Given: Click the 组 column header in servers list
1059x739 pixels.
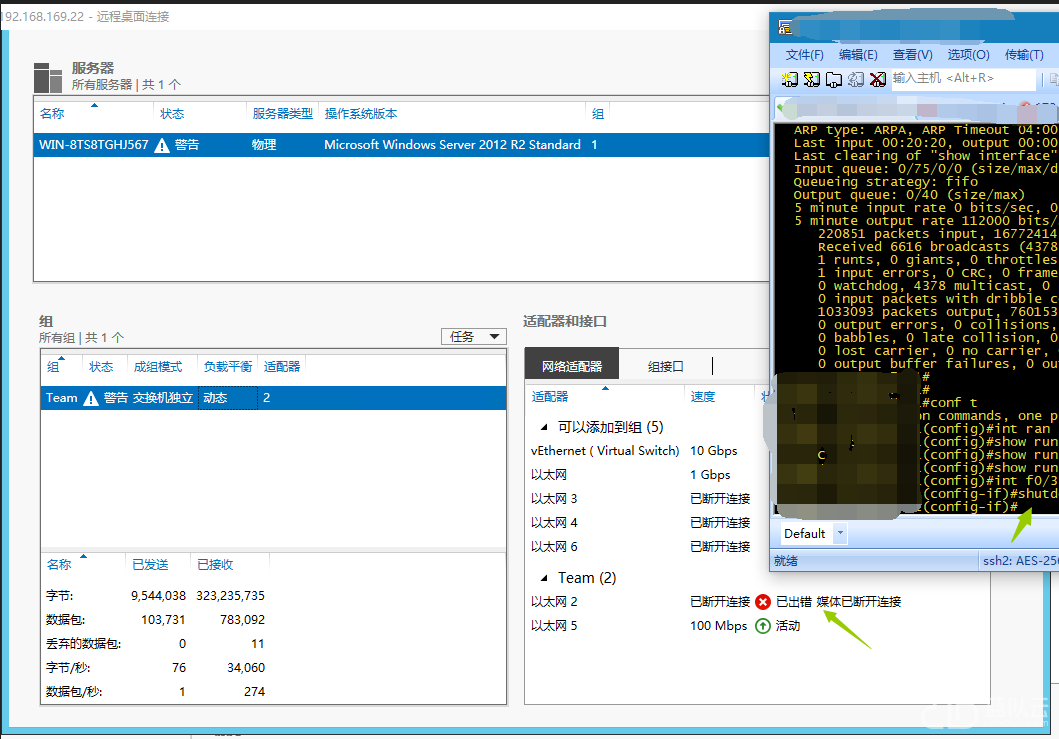Looking at the screenshot, I should (598, 113).
